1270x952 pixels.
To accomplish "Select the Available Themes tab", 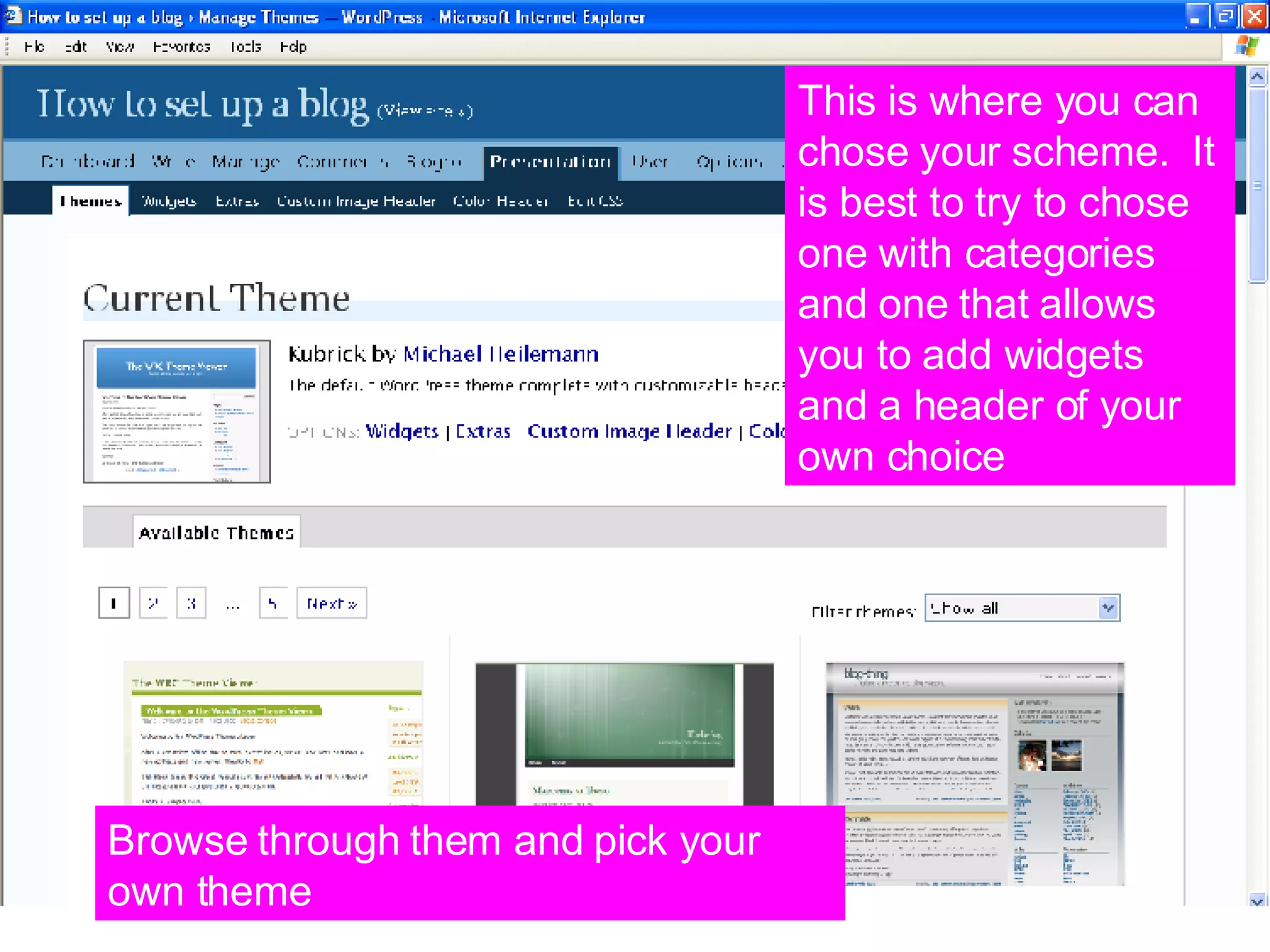I will click(x=216, y=532).
